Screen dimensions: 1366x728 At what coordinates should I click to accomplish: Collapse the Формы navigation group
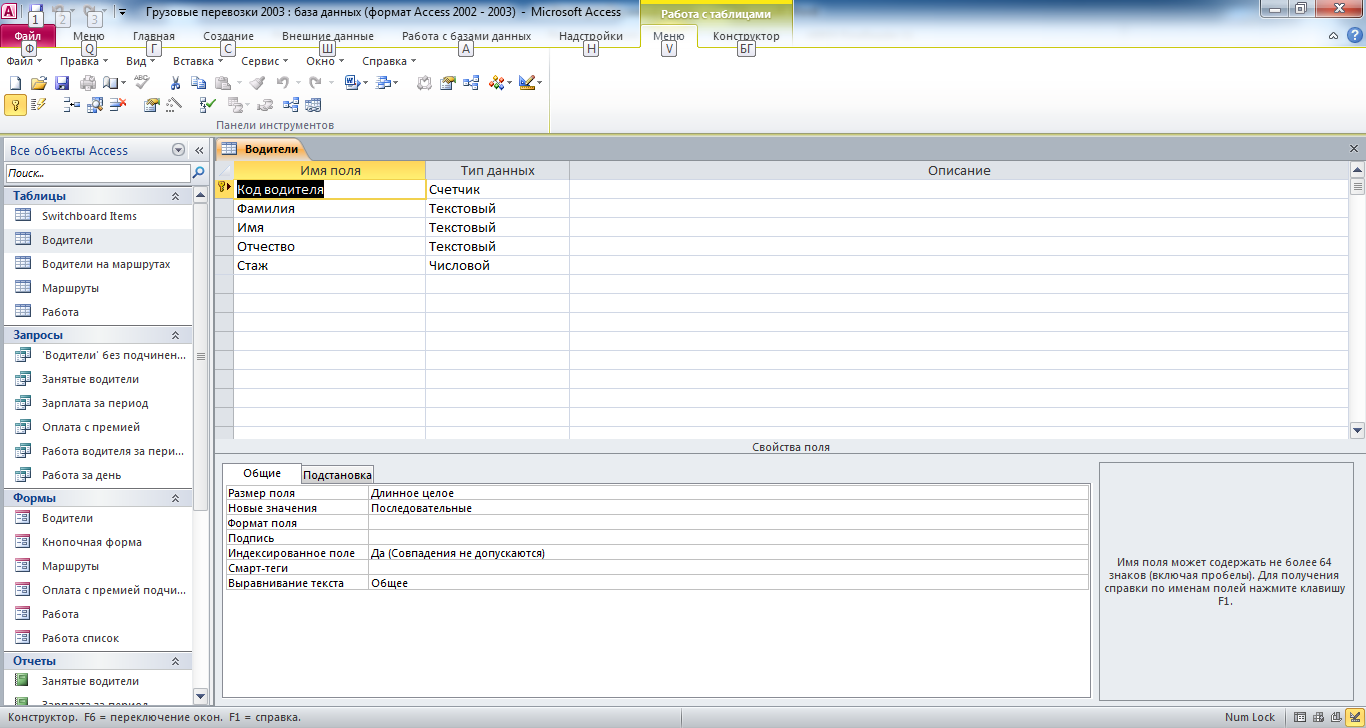tap(175, 498)
